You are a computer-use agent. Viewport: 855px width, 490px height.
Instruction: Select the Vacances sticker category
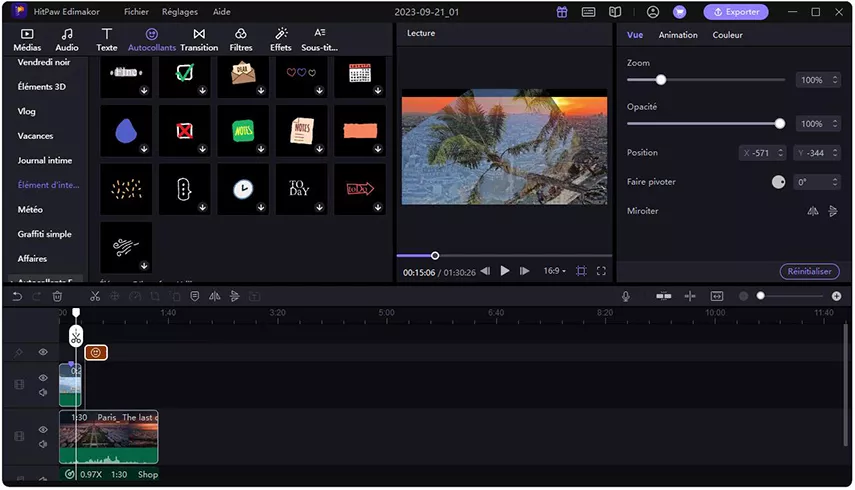35,136
